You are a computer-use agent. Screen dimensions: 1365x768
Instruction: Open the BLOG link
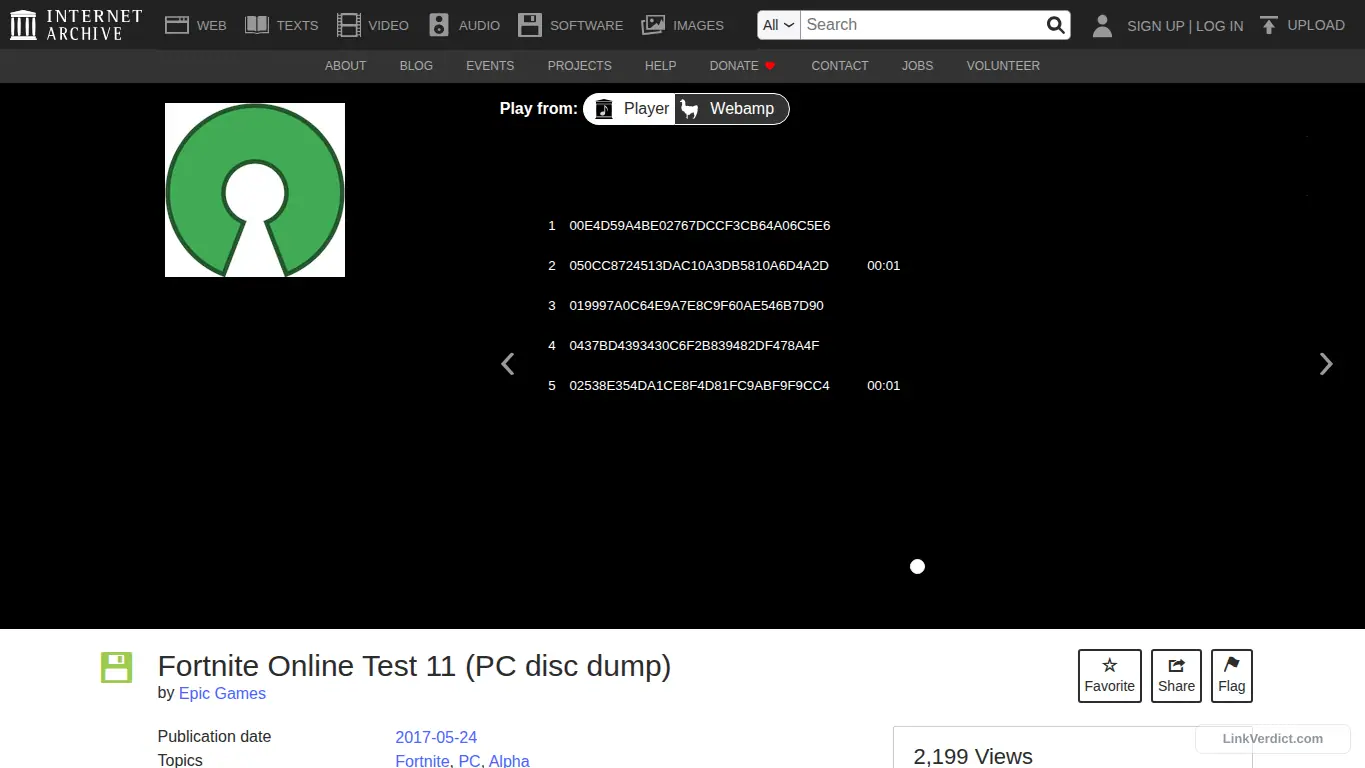point(416,66)
